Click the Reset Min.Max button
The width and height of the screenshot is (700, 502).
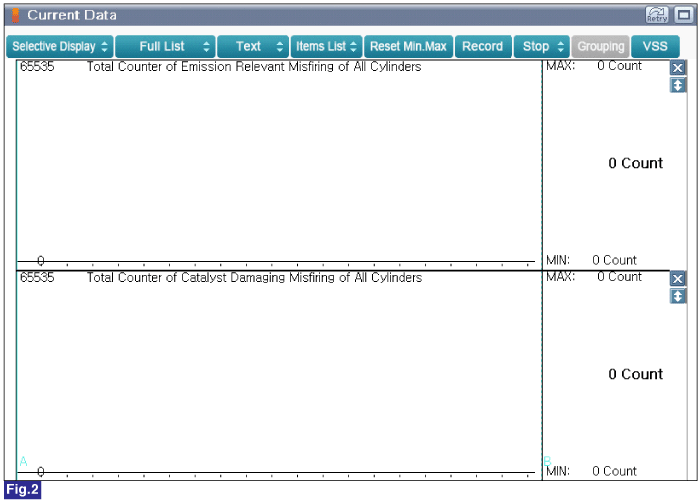click(408, 46)
